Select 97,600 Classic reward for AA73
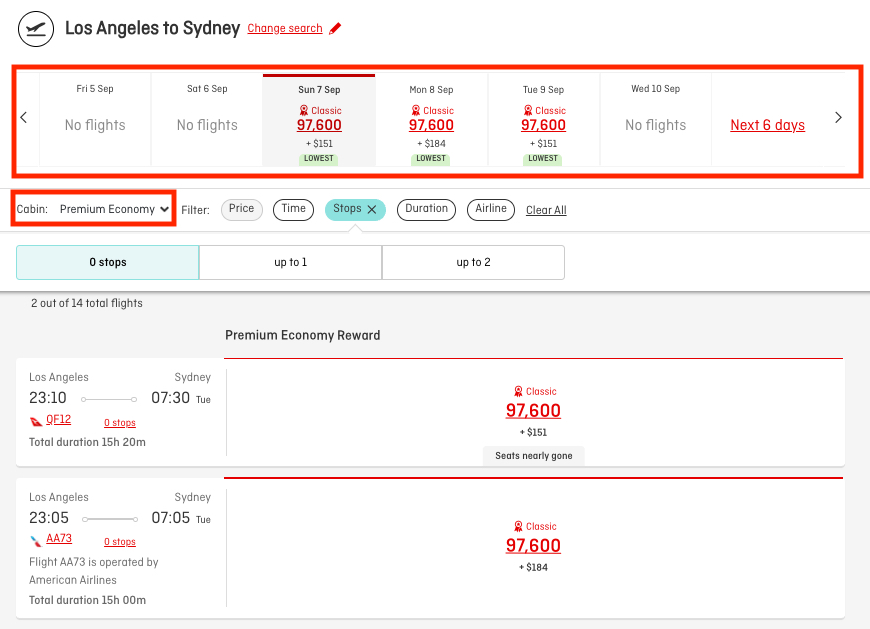The image size is (870, 629). click(533, 546)
